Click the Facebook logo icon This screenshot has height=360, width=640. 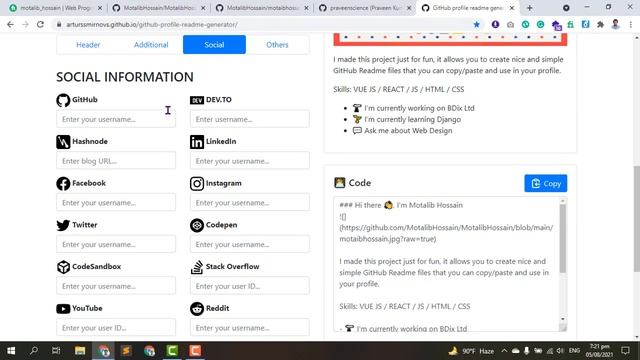[63, 183]
